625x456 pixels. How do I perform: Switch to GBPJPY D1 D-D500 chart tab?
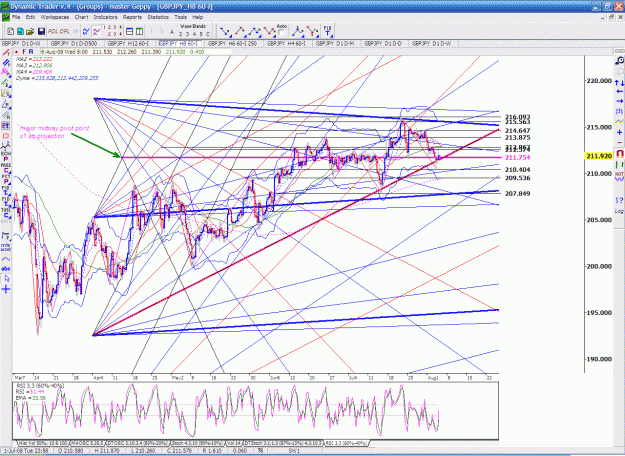point(75,43)
